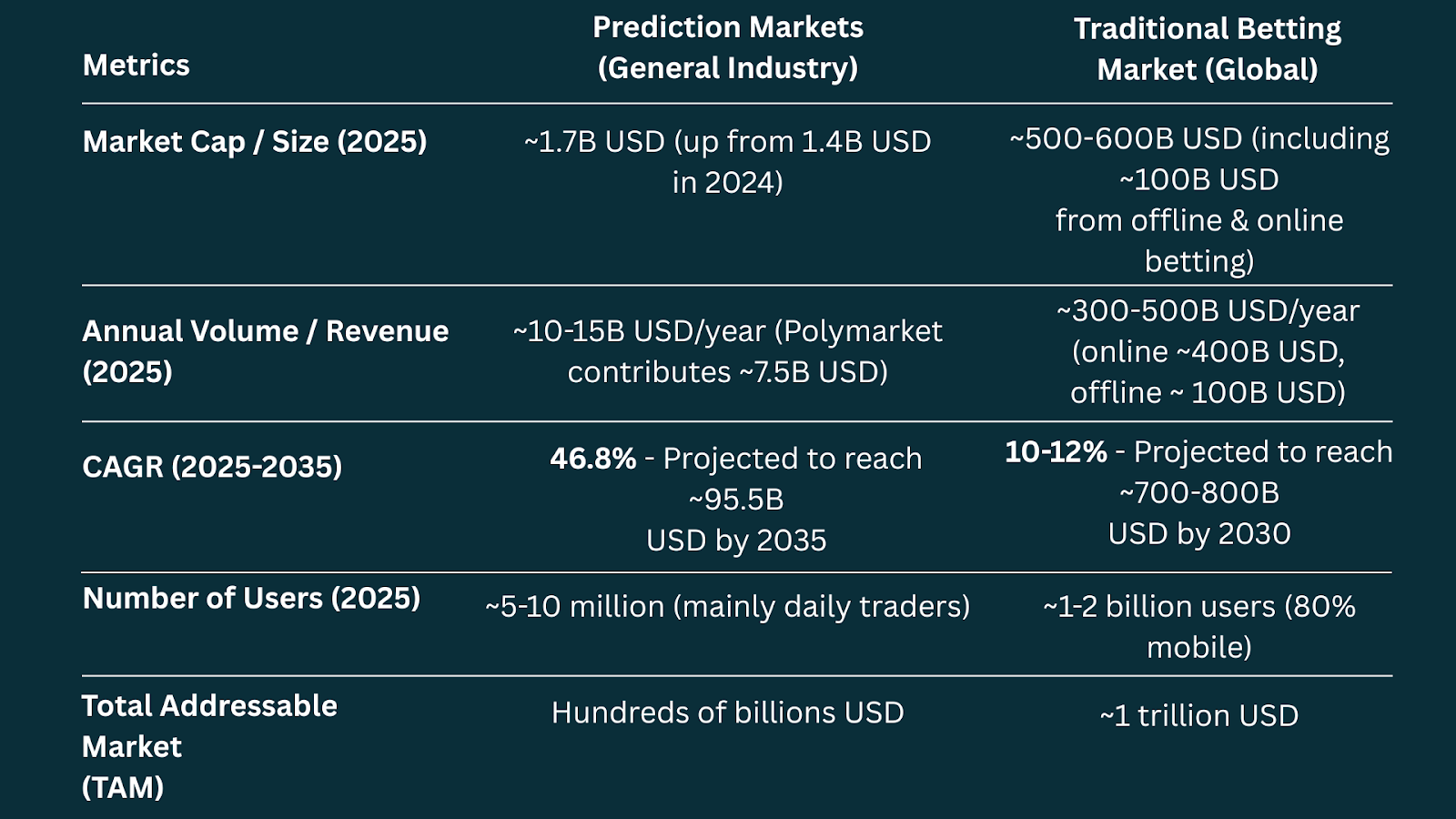The width and height of the screenshot is (1456, 819).
Task: Select the CAGR (2025-2035) row label
Action: click(212, 467)
